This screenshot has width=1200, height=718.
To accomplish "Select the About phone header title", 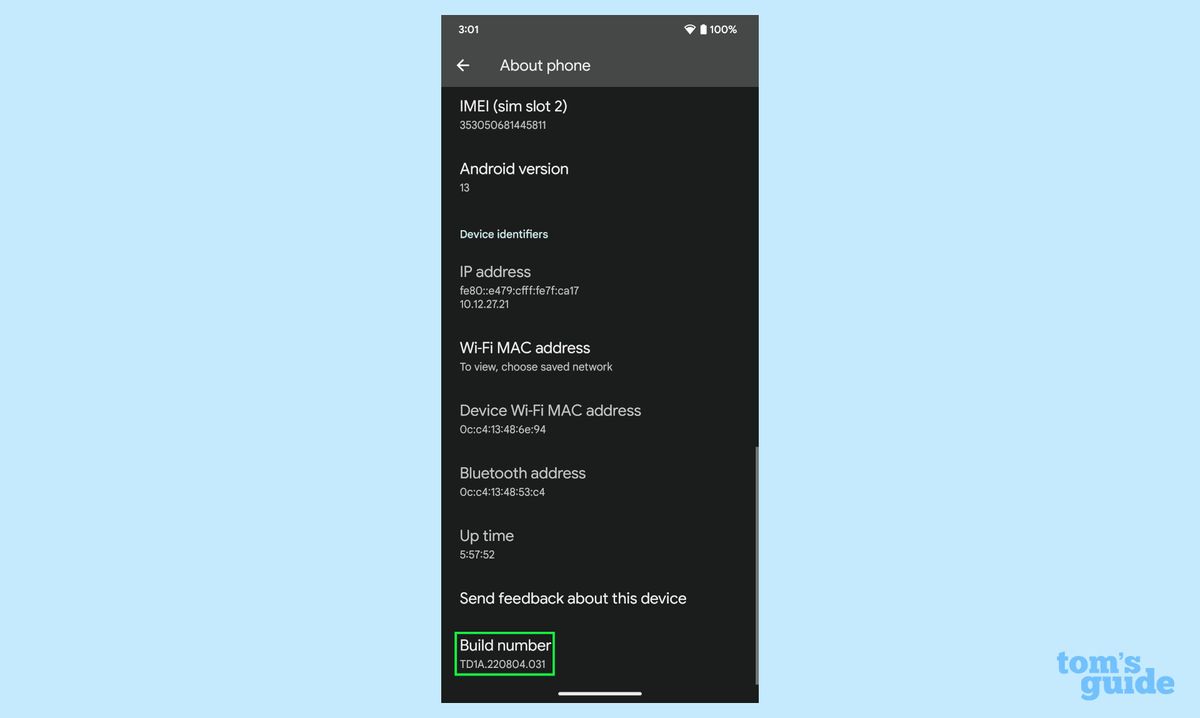I will (x=545, y=65).
